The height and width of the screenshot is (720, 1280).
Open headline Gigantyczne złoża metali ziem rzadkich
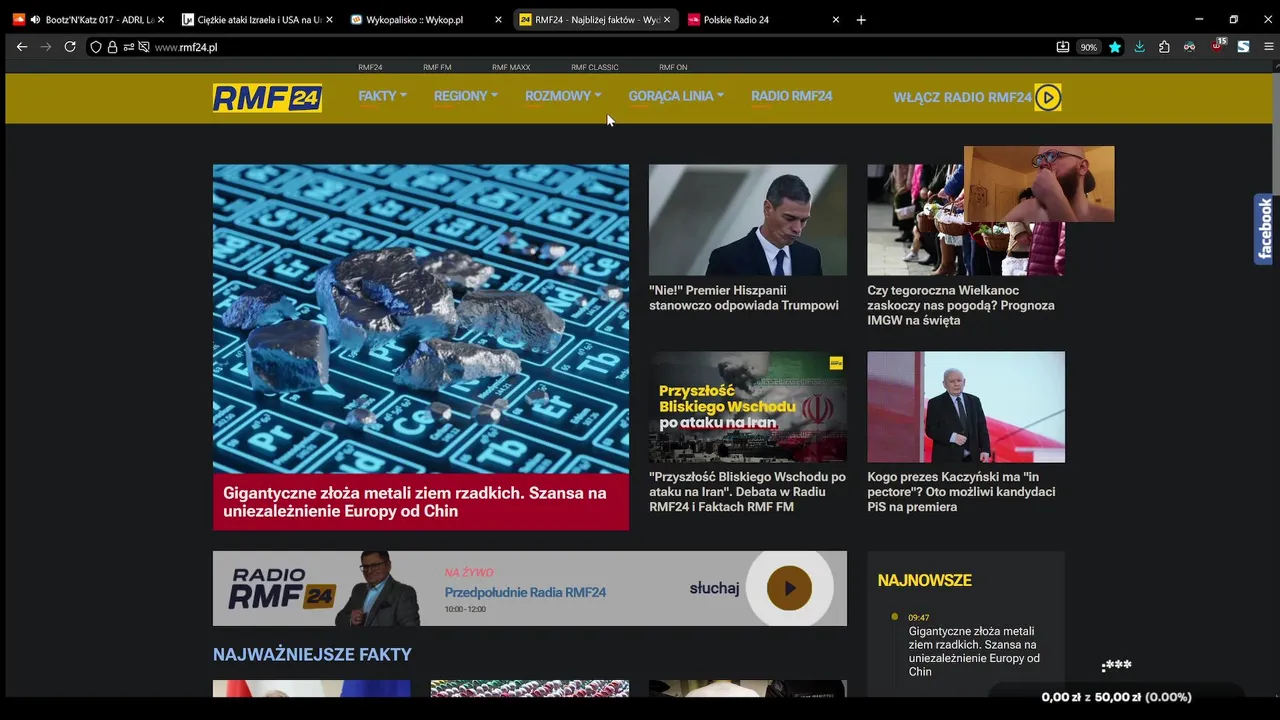[x=415, y=502]
